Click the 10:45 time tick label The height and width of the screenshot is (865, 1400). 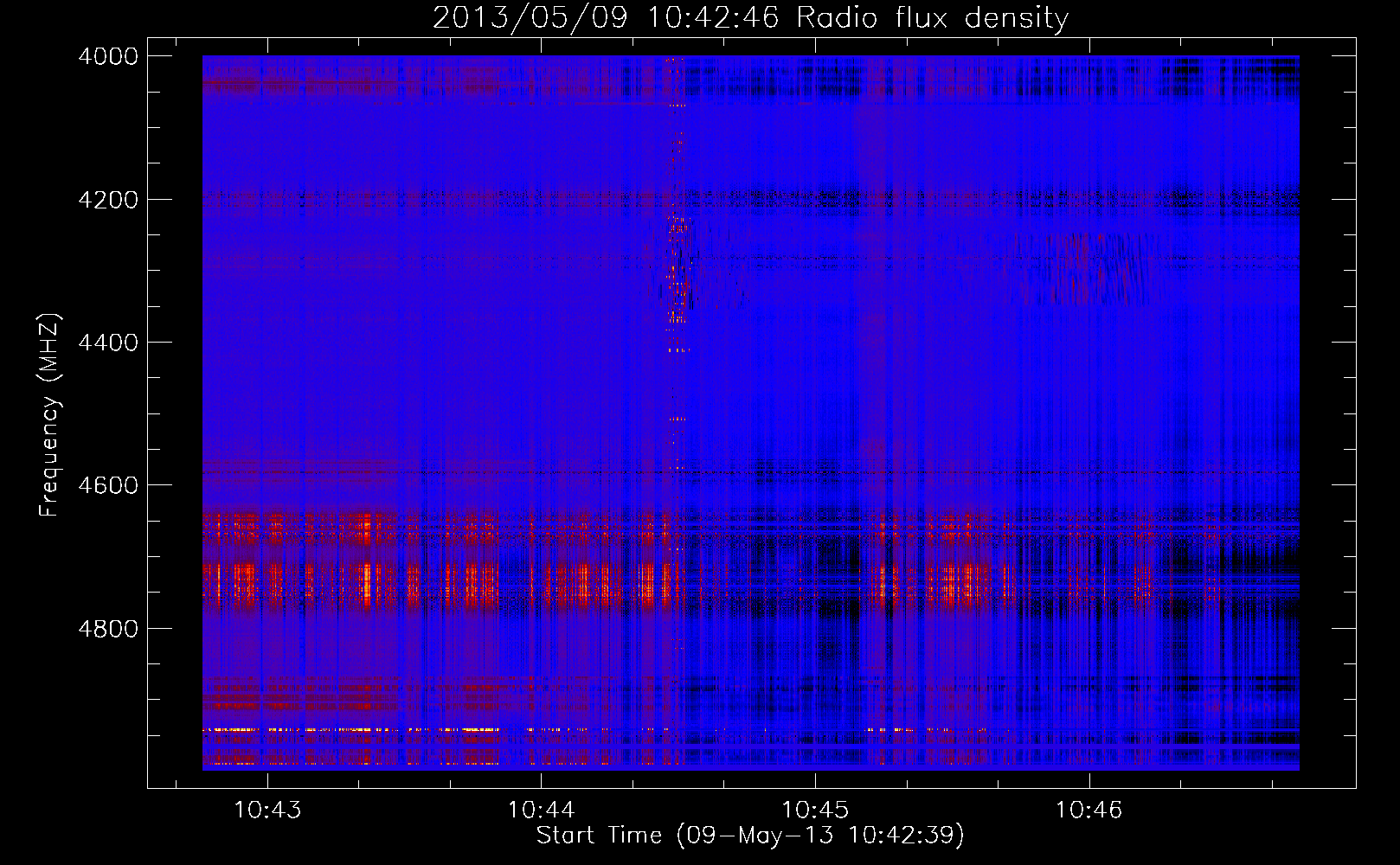[815, 810]
